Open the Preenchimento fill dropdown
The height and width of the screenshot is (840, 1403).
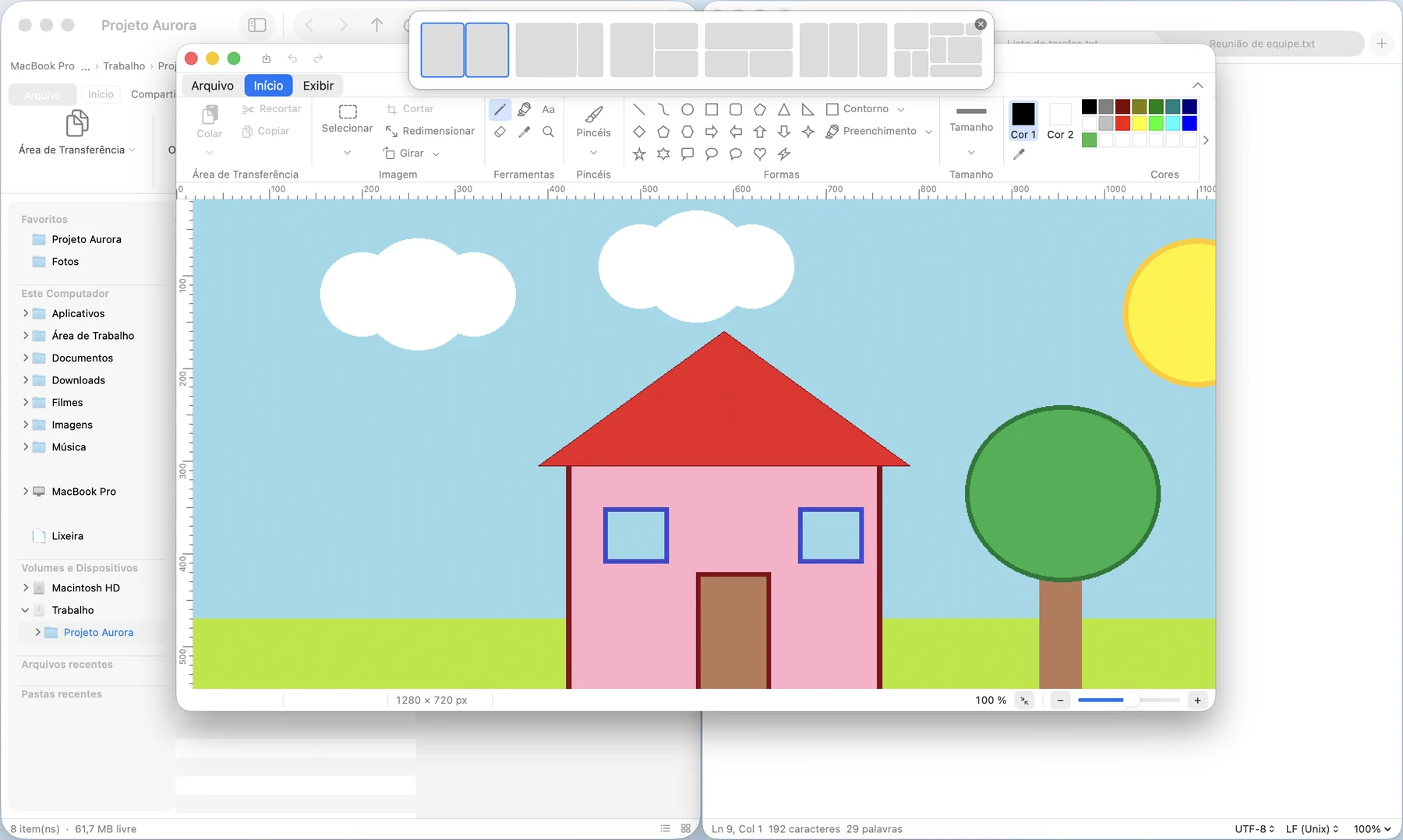pos(928,132)
